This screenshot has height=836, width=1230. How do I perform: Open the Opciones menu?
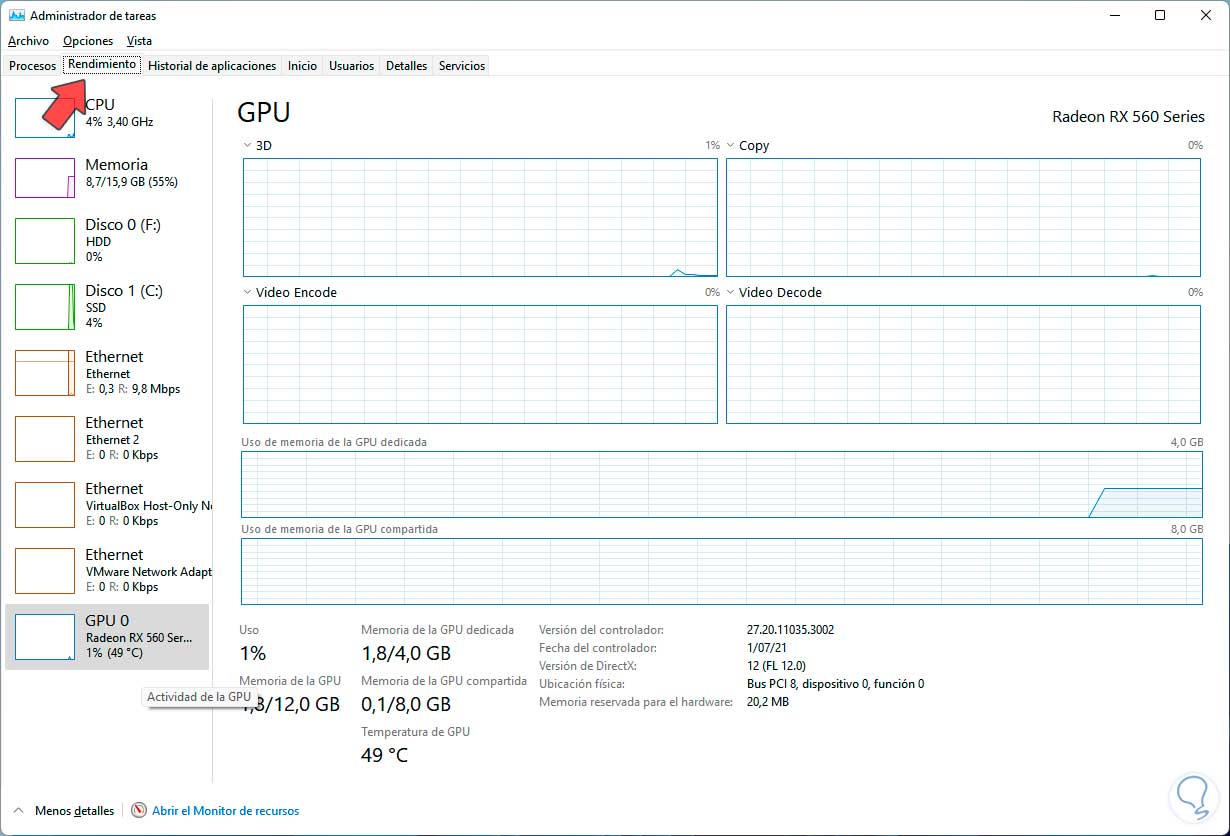88,41
